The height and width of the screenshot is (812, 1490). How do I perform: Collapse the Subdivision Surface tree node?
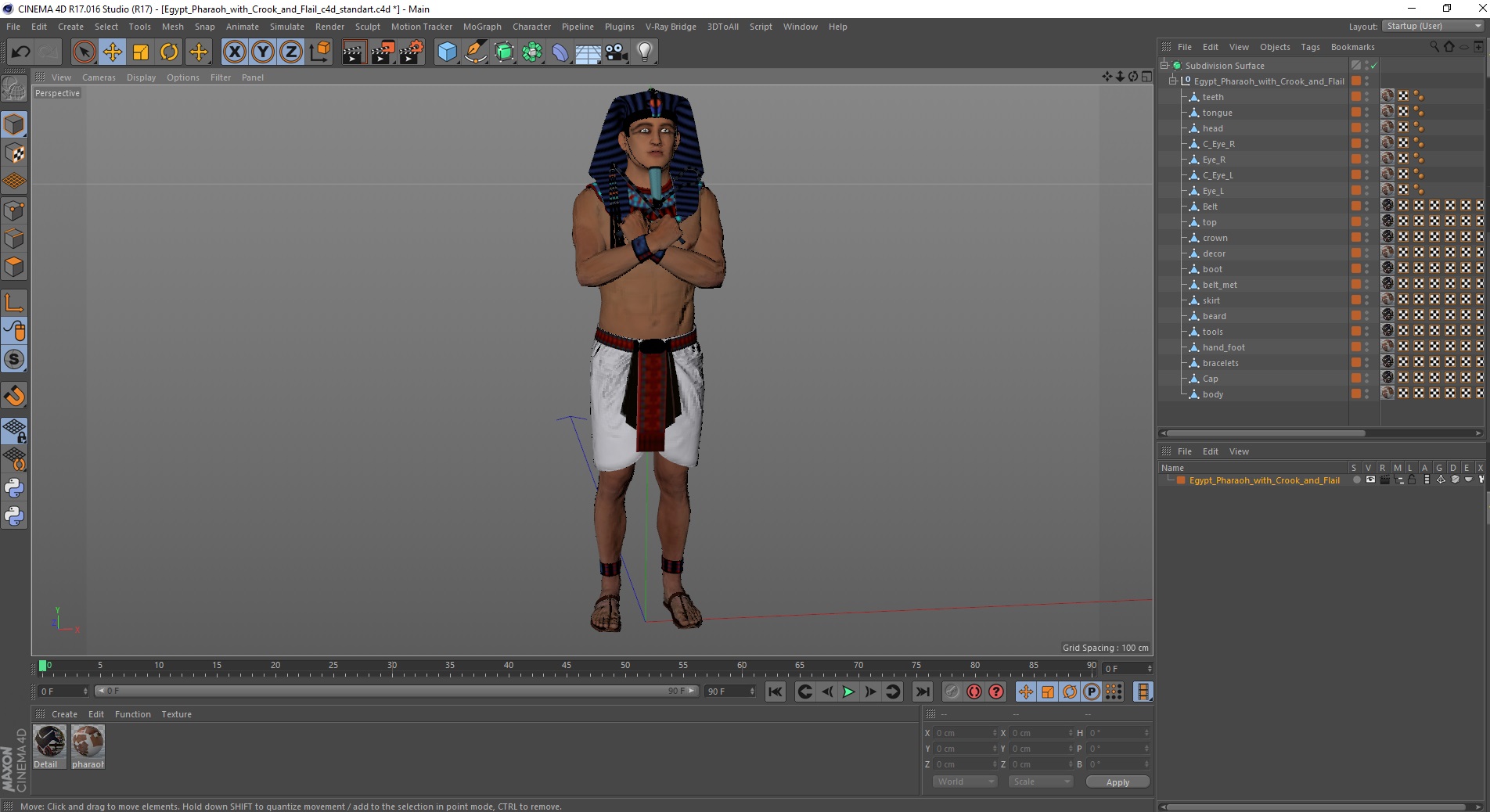(1164, 65)
